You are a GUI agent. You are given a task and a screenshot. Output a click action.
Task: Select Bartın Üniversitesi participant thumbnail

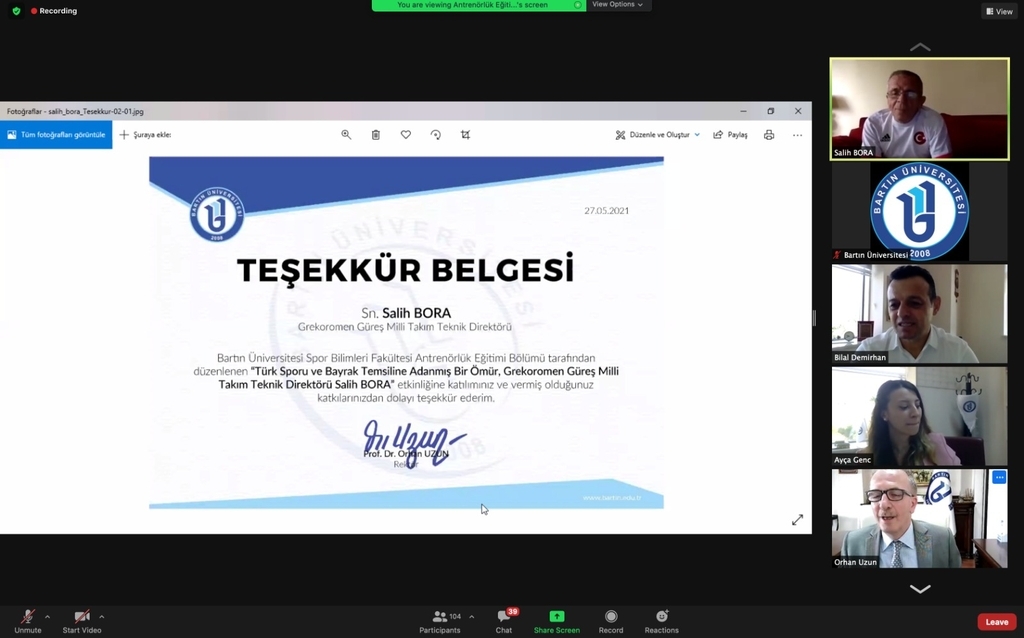click(x=920, y=212)
